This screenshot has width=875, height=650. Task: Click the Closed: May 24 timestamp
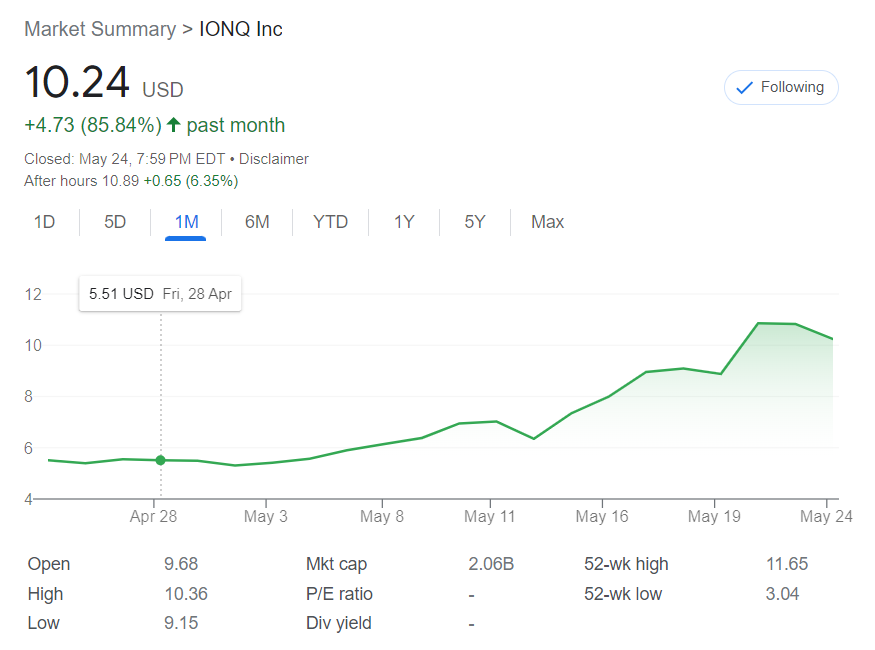click(124, 159)
